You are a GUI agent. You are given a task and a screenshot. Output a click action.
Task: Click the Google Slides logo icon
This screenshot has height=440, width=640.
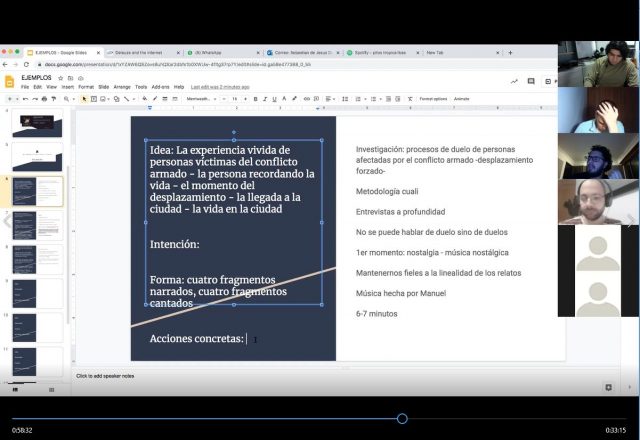point(10,81)
